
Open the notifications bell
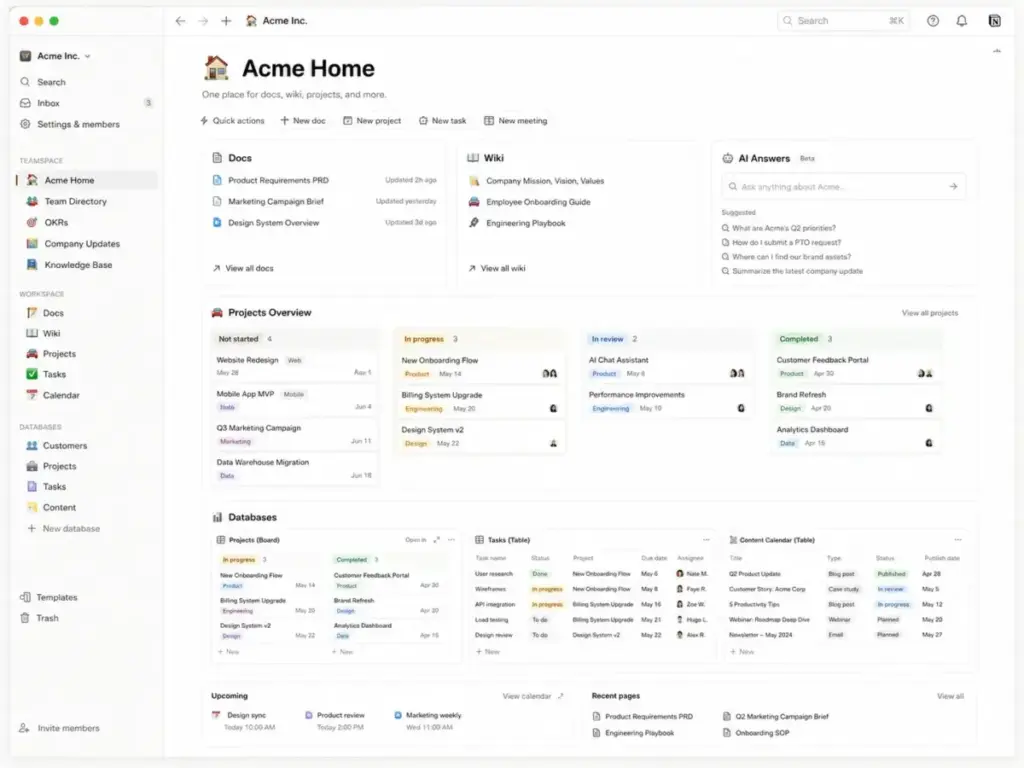pyautogui.click(x=961, y=21)
